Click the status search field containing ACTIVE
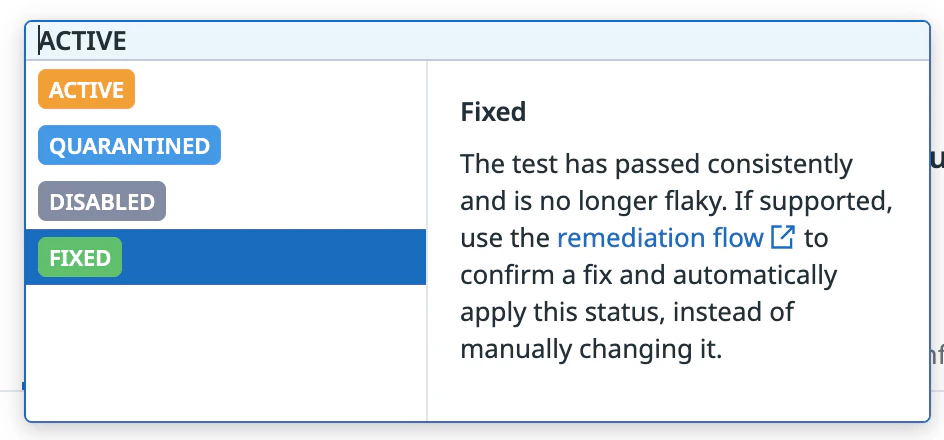944x440 pixels. [300, 41]
